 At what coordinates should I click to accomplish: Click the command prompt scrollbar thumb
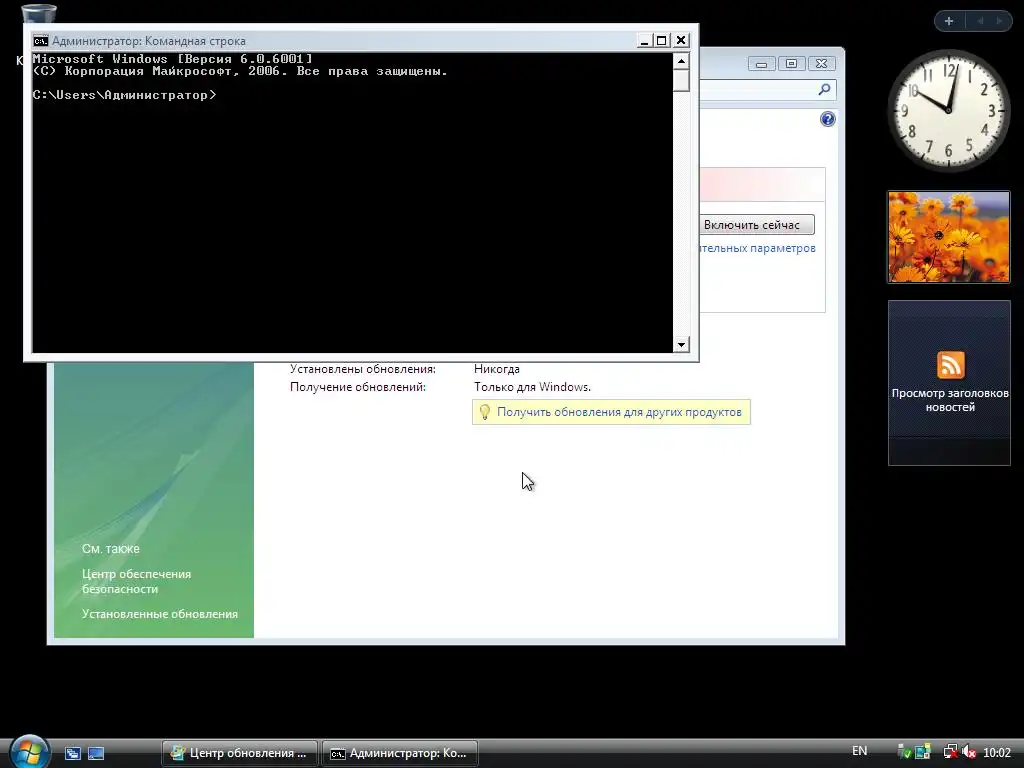pyautogui.click(x=681, y=80)
